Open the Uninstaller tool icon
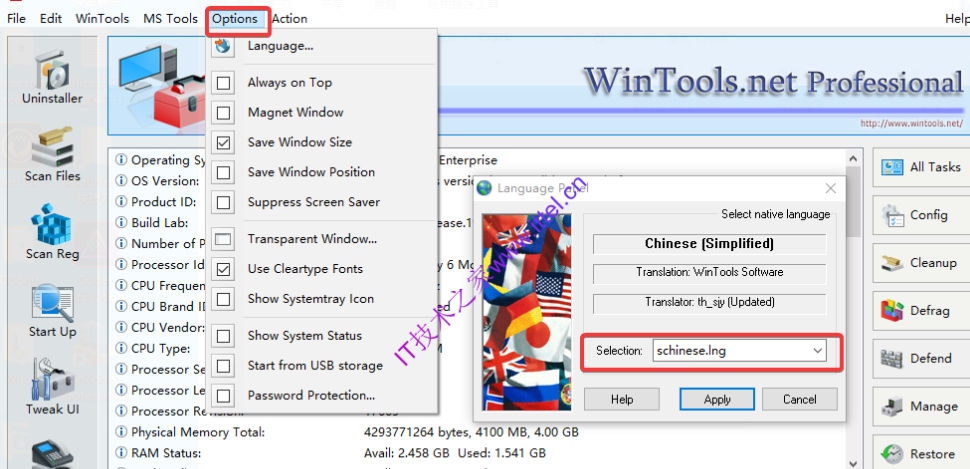Viewport: 970px width, 469px height. tap(52, 77)
